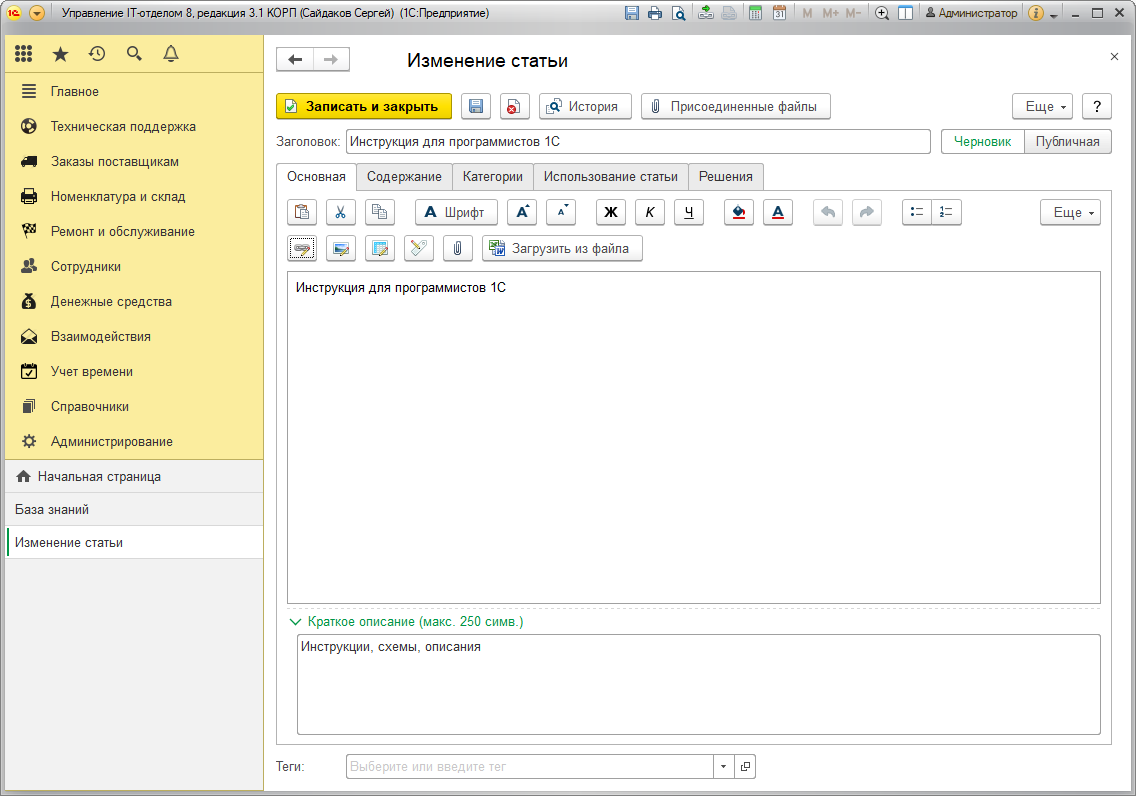Expand editor toolbar Еще dropdown

[1071, 212]
